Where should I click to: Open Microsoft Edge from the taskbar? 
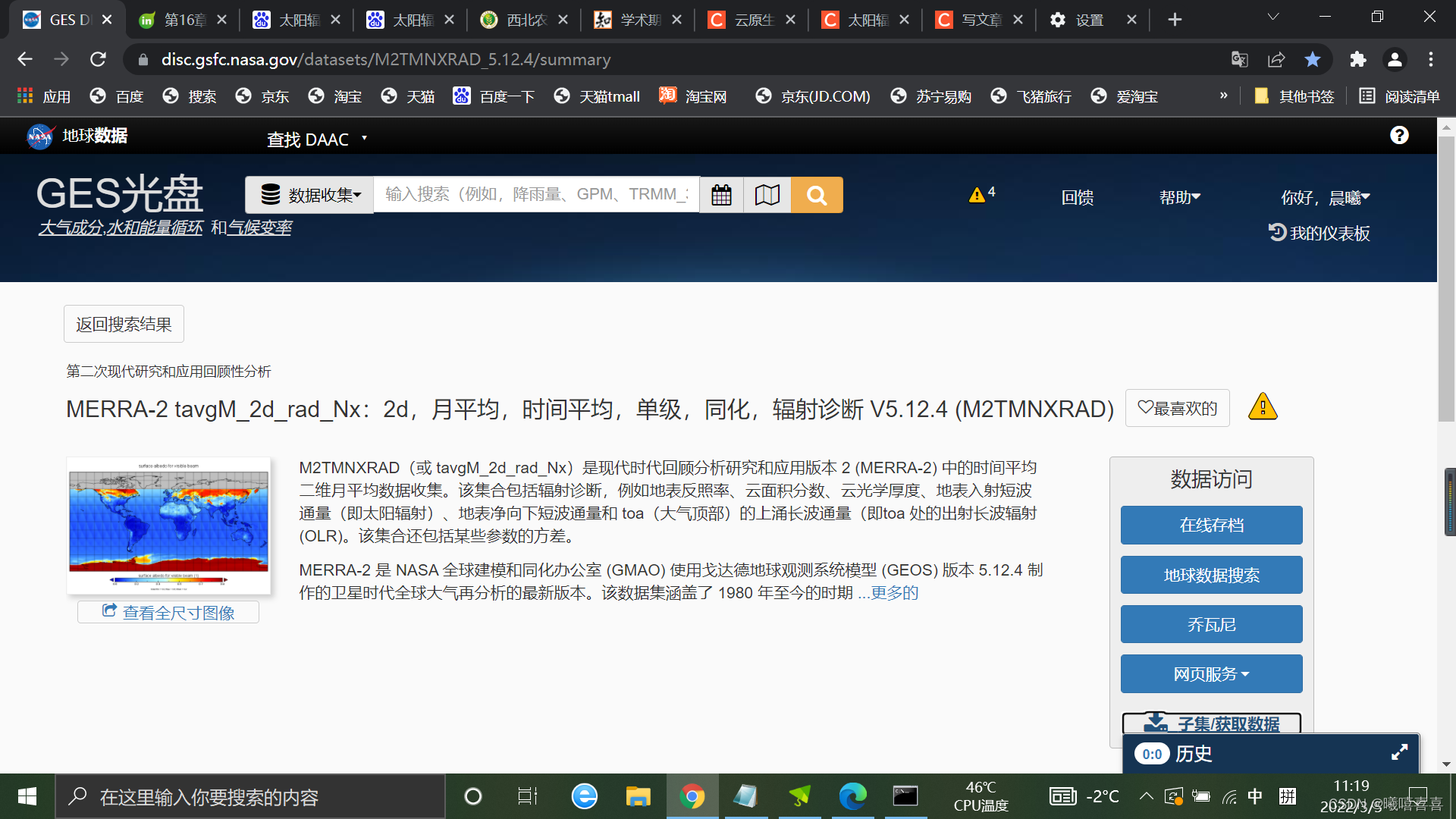click(852, 796)
